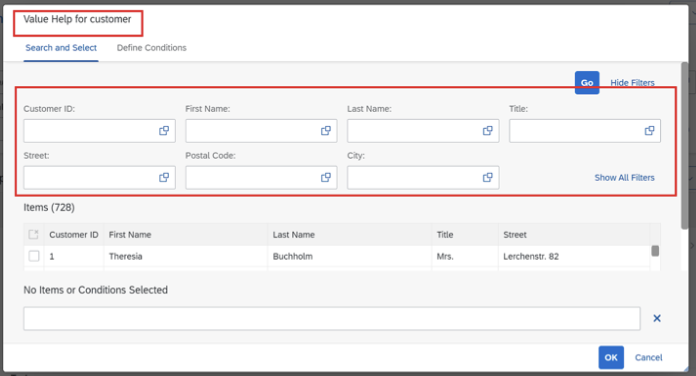Open value help icon for First Name

click(326, 131)
